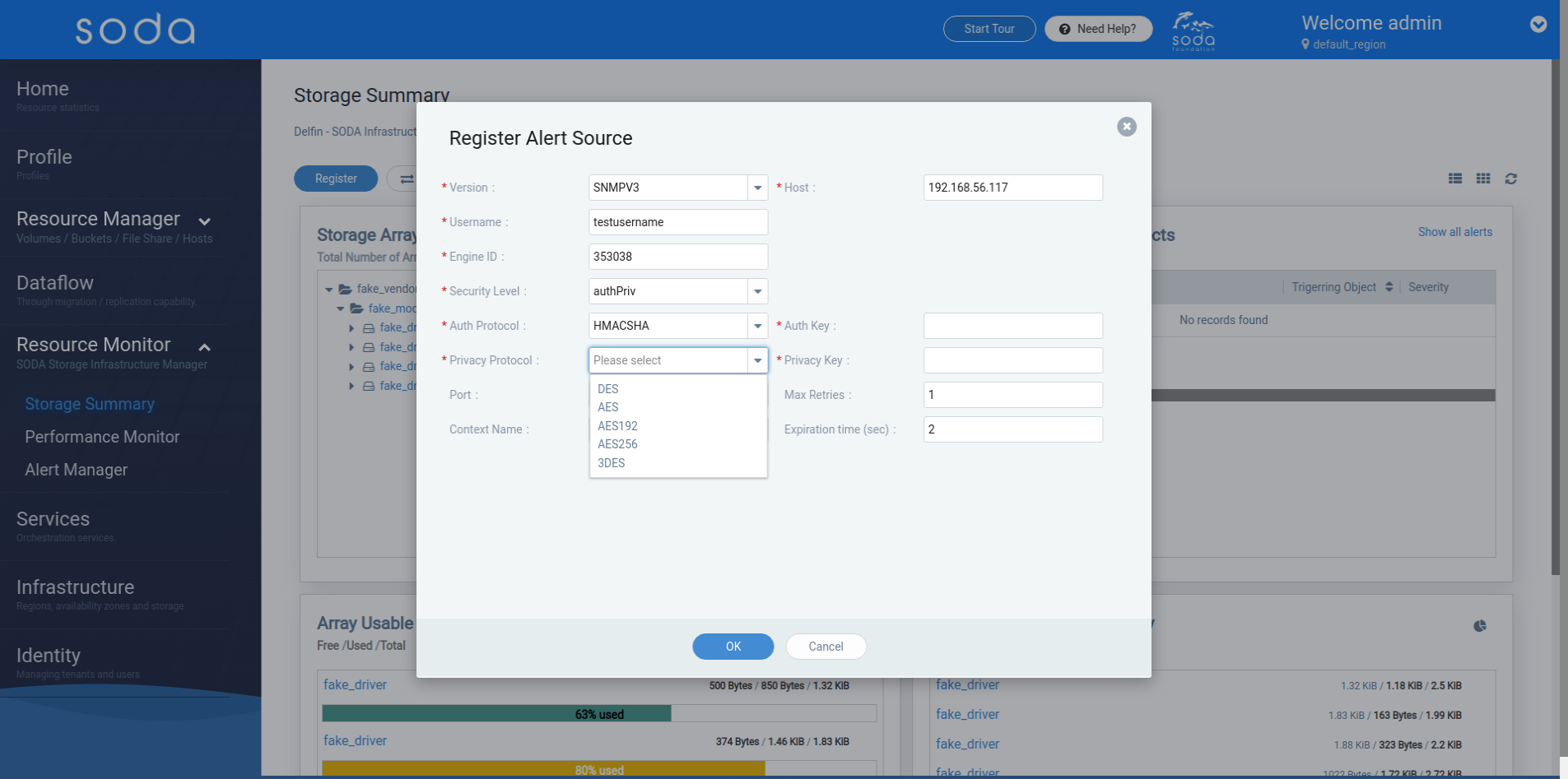Screen dimensions: 1568x779
Task: Open the SODA Foundation dolphin logo
Action: [1193, 31]
